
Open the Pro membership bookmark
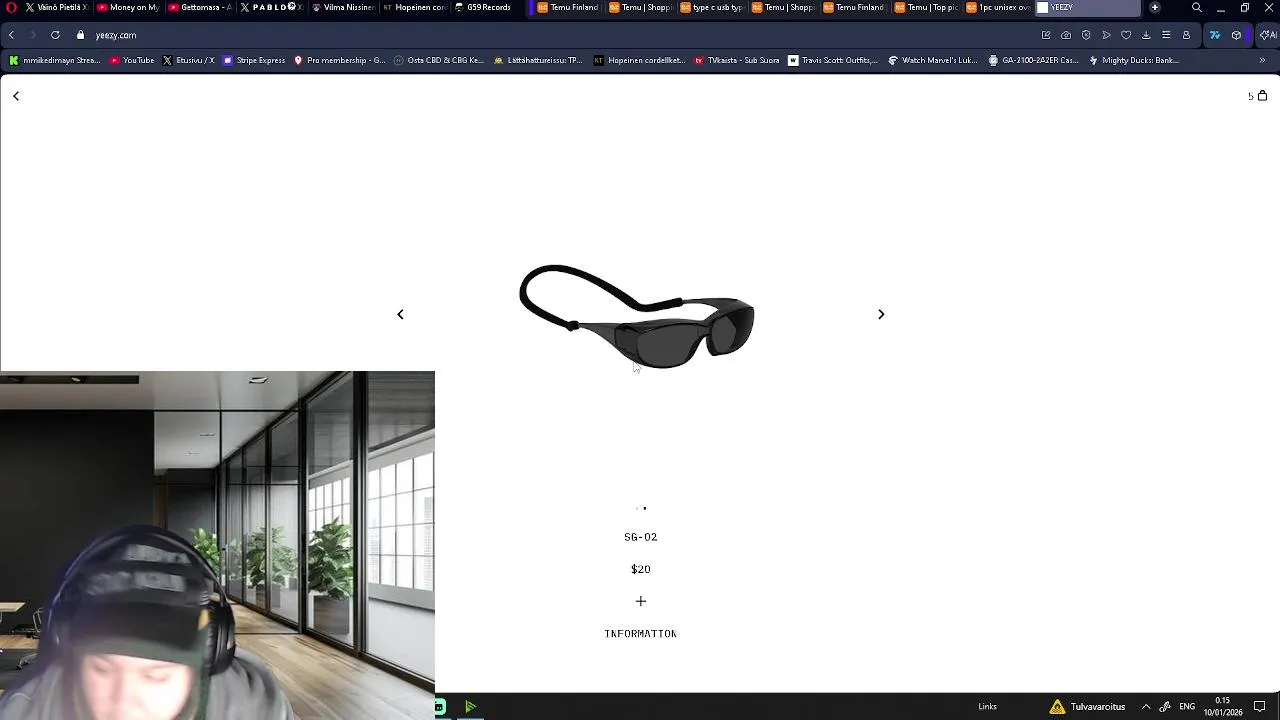click(339, 60)
